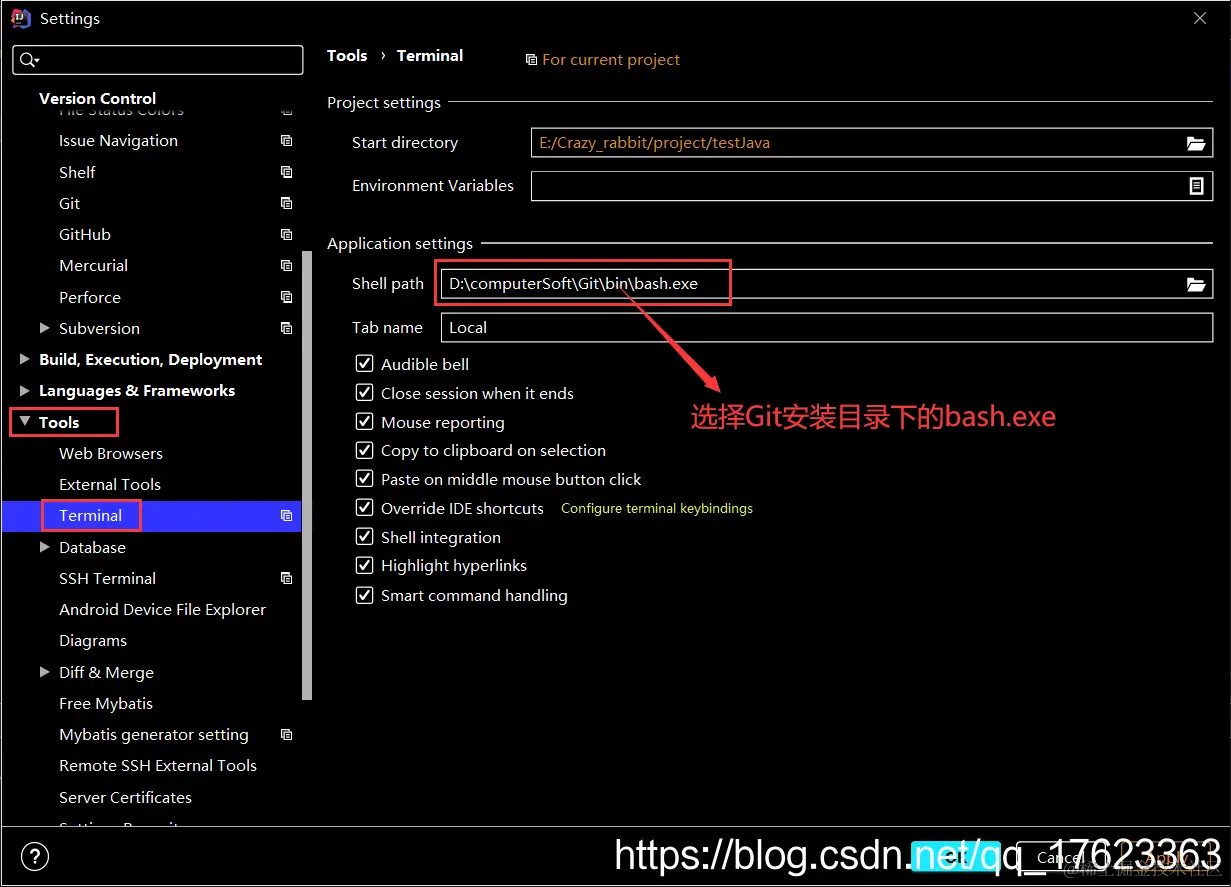The image size is (1231, 887).
Task: Open Remote SSH External Tools settings
Action: 158,765
